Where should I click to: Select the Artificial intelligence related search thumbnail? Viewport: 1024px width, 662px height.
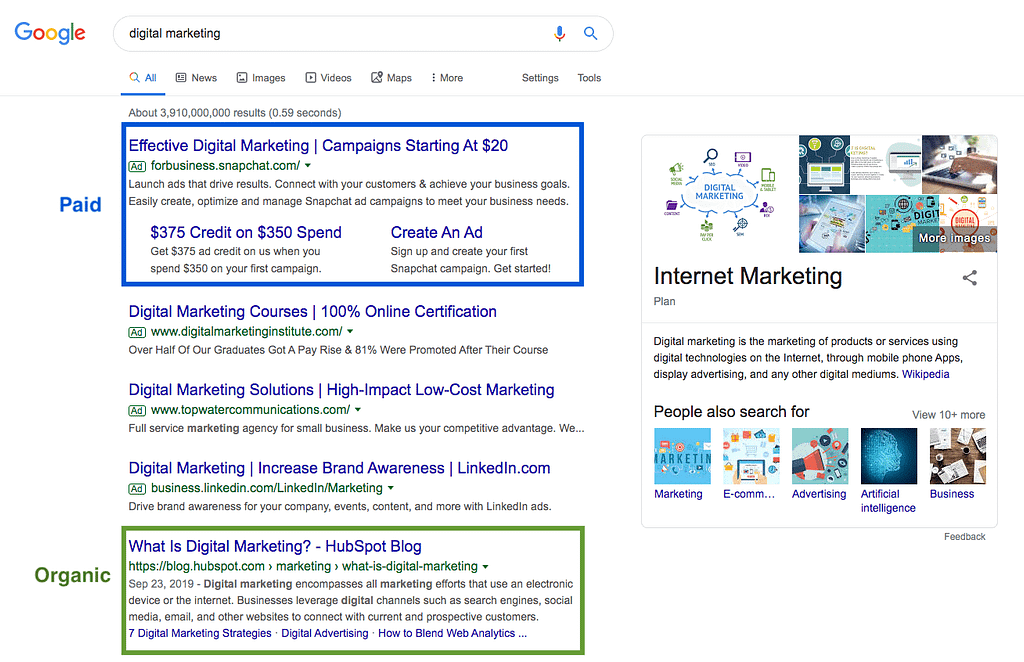[x=889, y=456]
